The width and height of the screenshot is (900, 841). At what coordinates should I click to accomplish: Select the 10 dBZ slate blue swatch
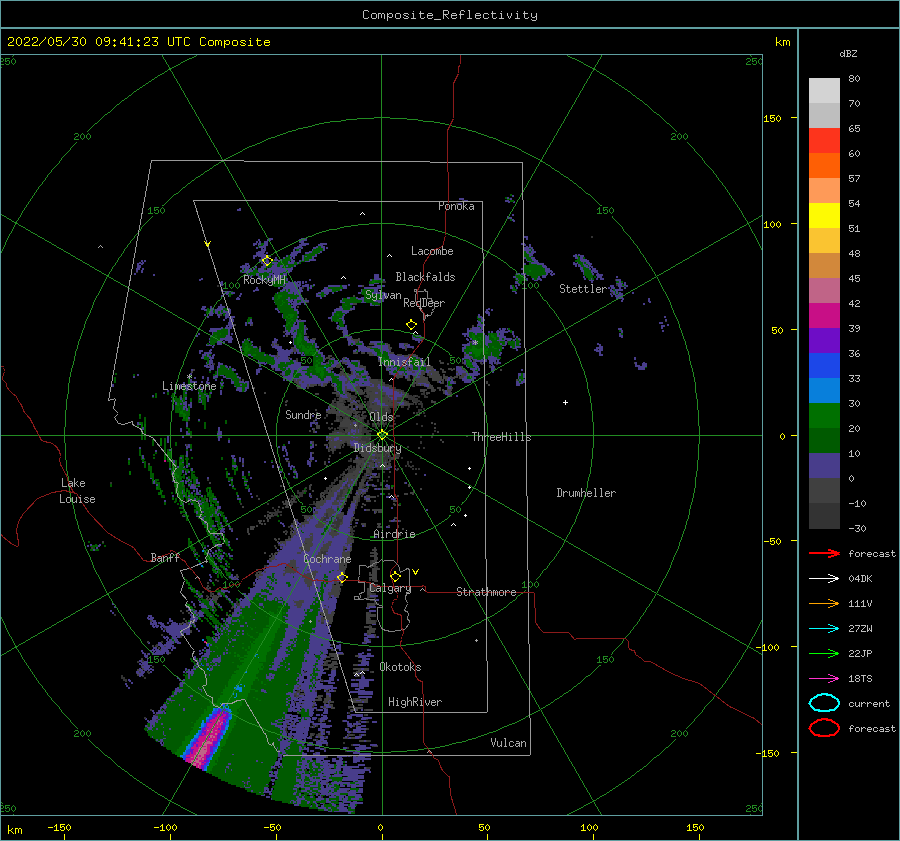[824, 466]
